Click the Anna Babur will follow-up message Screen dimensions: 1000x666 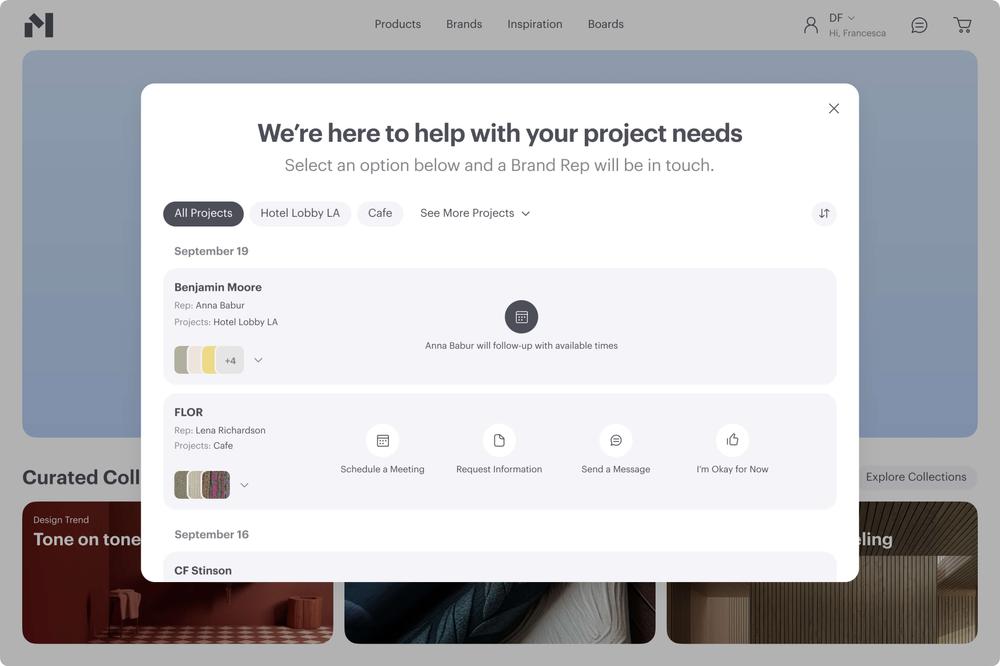(x=521, y=345)
